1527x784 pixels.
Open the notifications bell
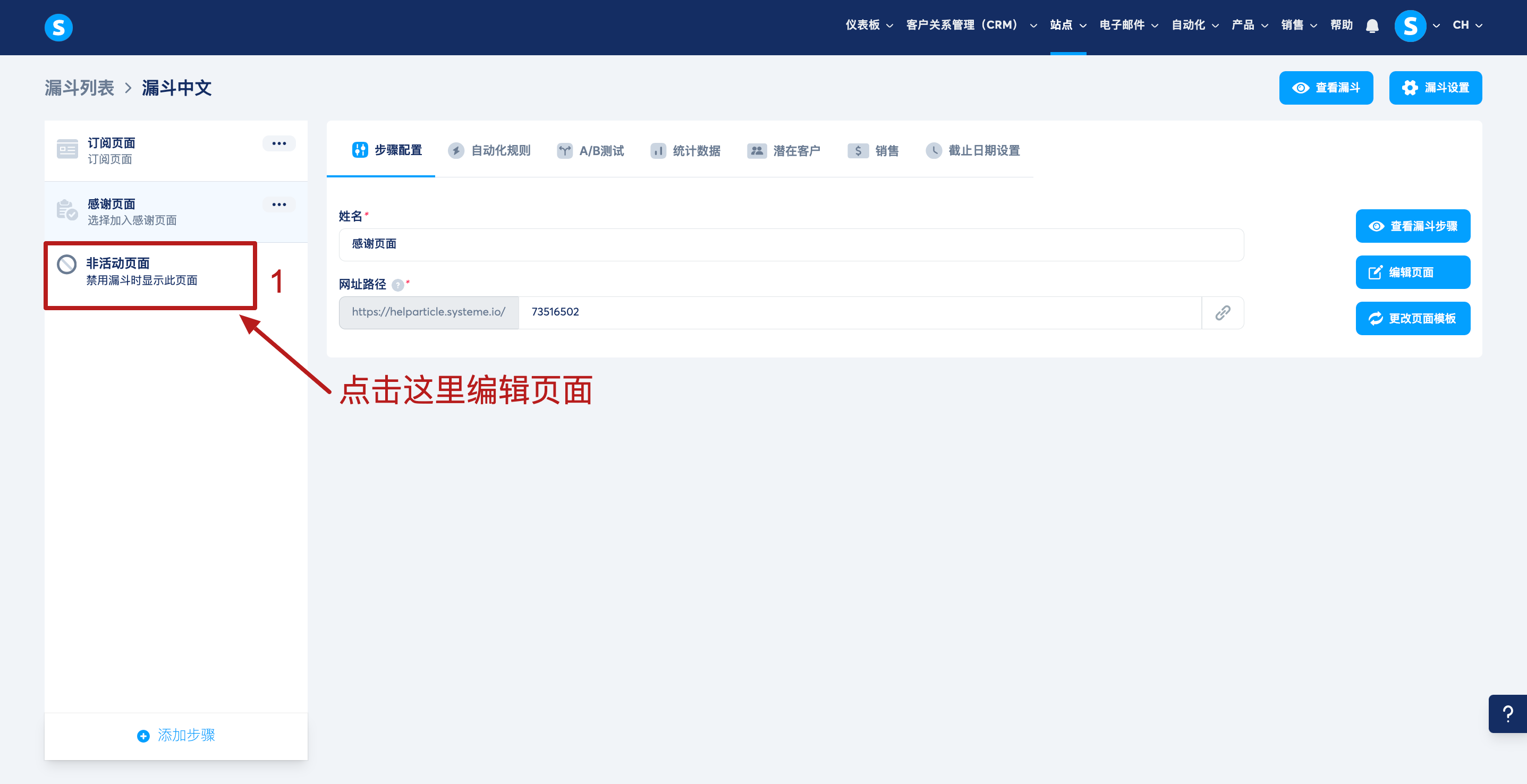pyautogui.click(x=1372, y=25)
